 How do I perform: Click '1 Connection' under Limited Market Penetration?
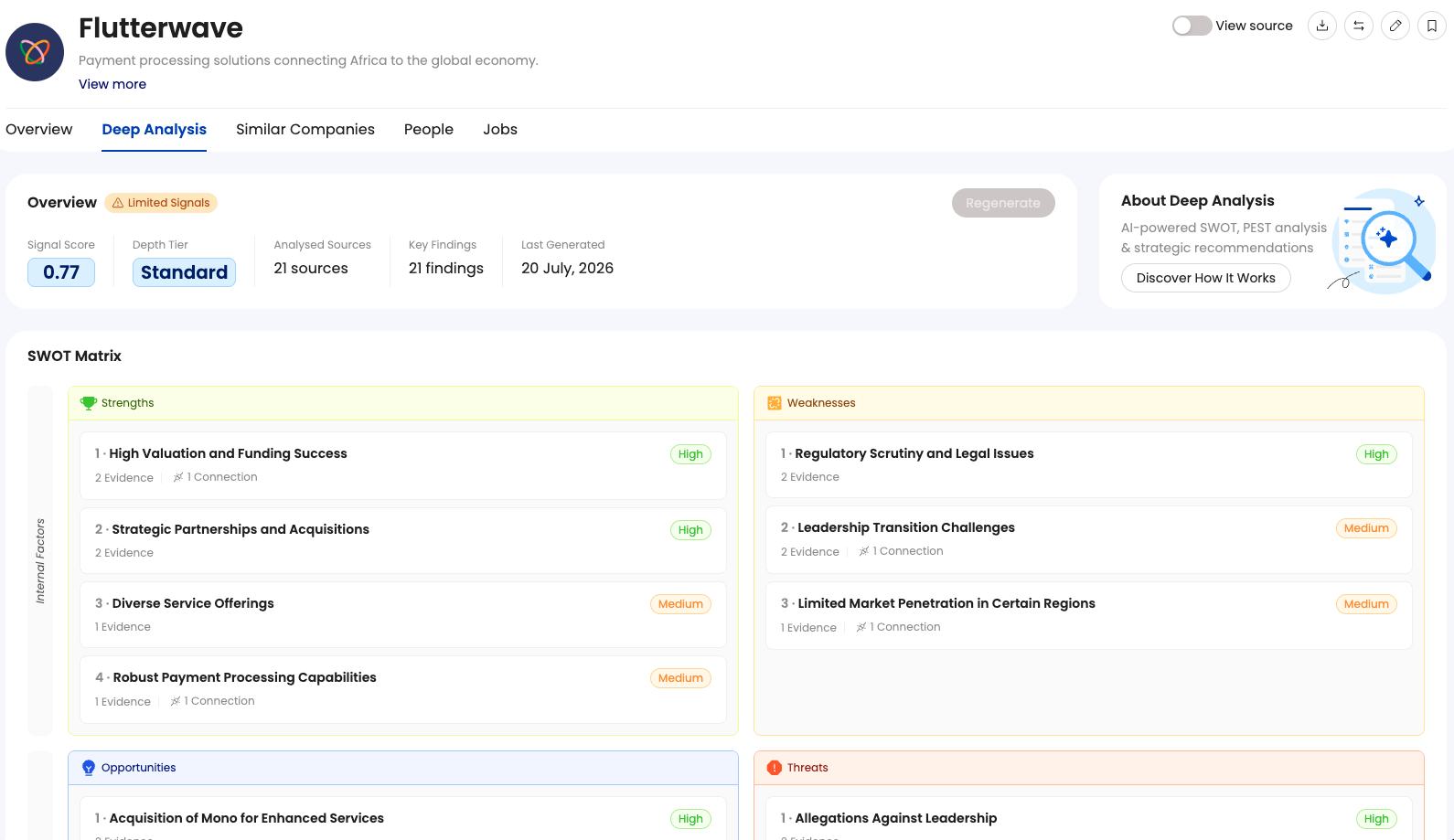coord(905,627)
